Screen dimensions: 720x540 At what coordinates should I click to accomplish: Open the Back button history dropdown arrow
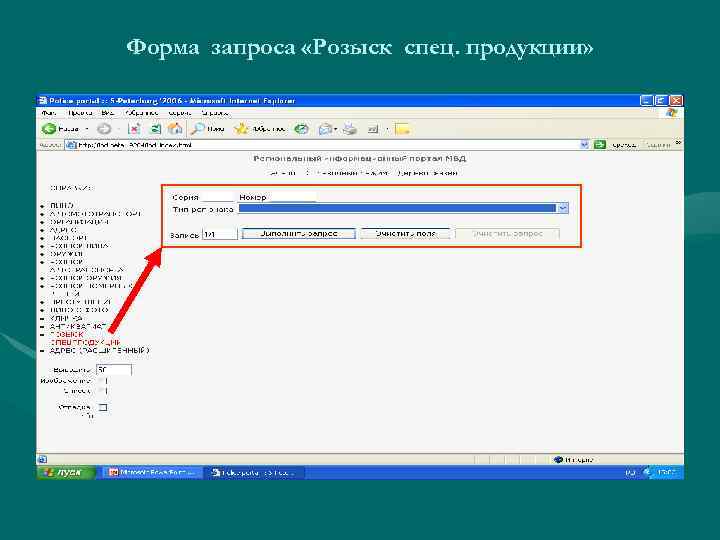(x=87, y=129)
